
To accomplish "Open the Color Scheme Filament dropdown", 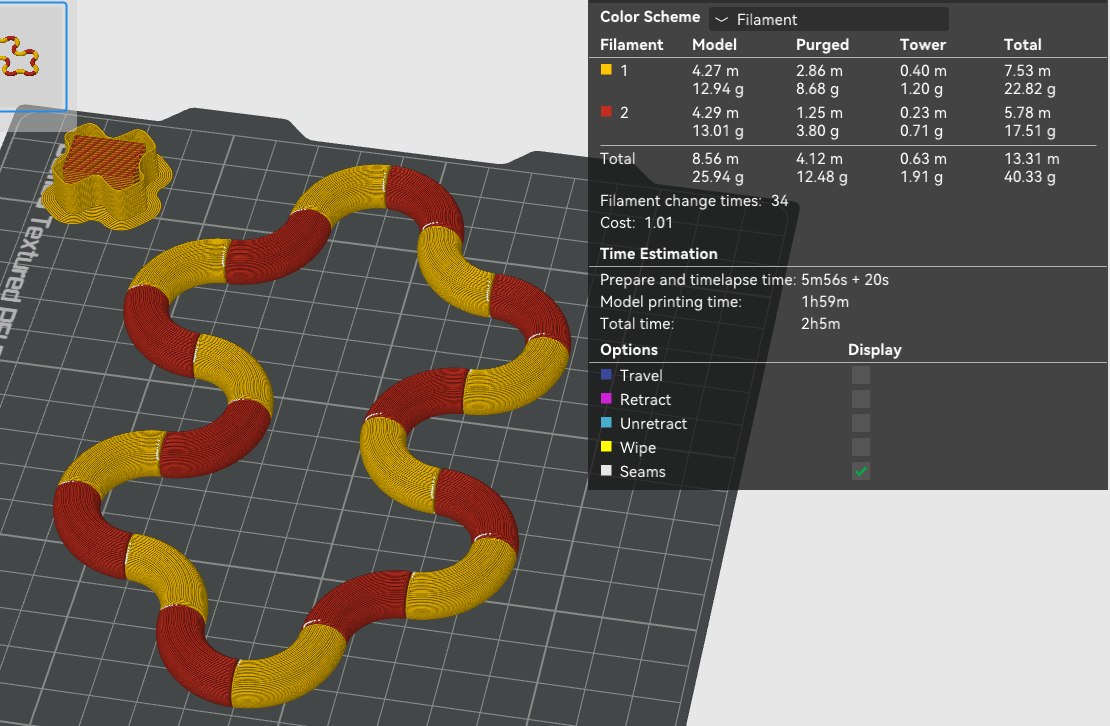I will [828, 19].
